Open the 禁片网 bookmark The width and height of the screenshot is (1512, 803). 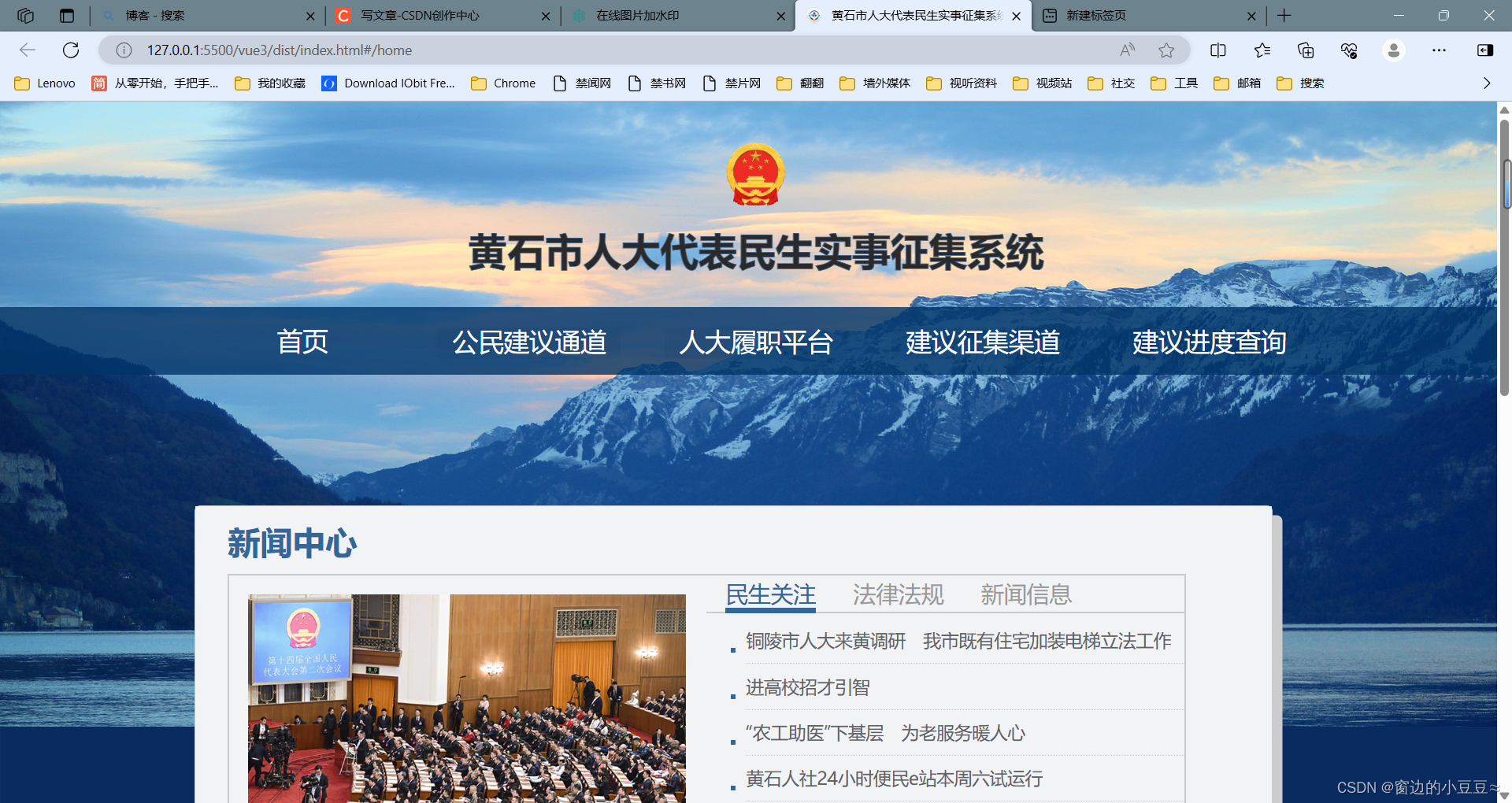pos(732,83)
